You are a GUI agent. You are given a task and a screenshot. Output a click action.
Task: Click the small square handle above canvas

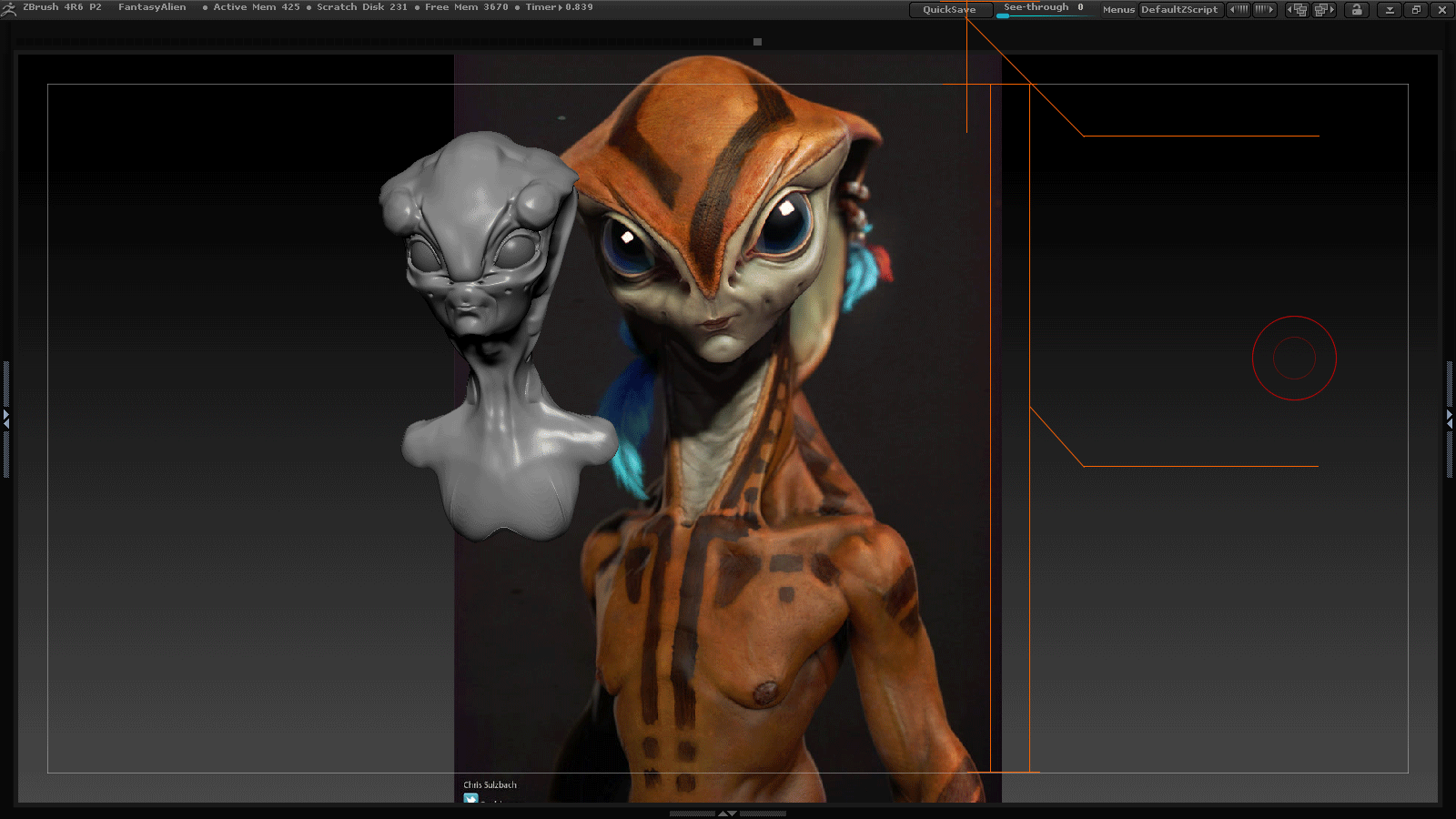pyautogui.click(x=757, y=42)
